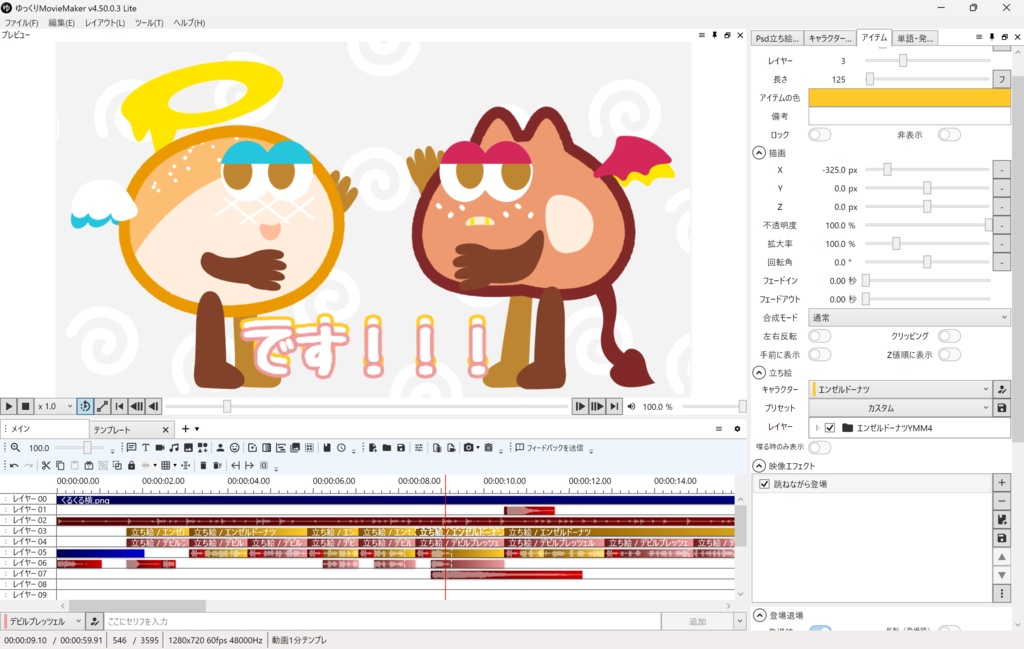Open project folder icon in toolbar
This screenshot has width=1024, height=649.
coord(387,447)
